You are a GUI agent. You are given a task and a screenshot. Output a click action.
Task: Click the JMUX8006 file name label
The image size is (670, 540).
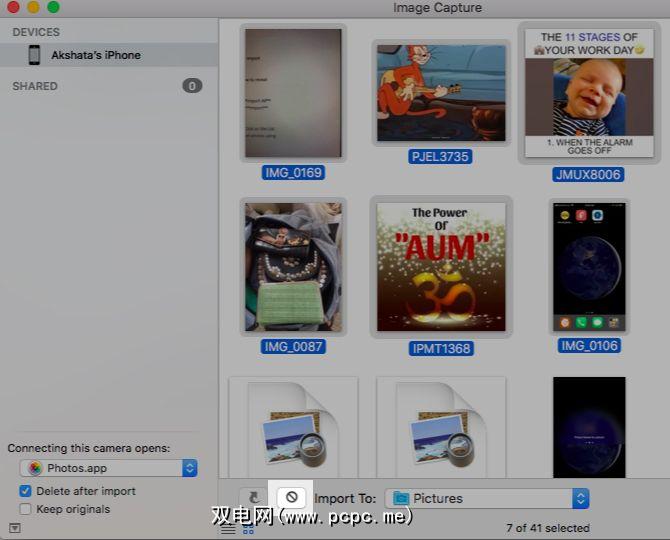(x=588, y=174)
